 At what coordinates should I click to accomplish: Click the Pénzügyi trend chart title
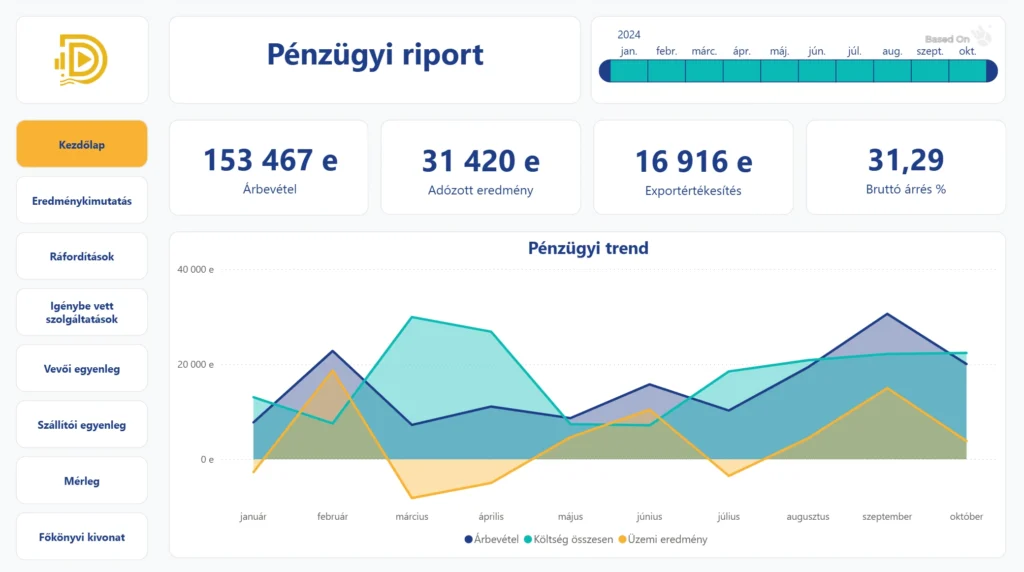(588, 248)
